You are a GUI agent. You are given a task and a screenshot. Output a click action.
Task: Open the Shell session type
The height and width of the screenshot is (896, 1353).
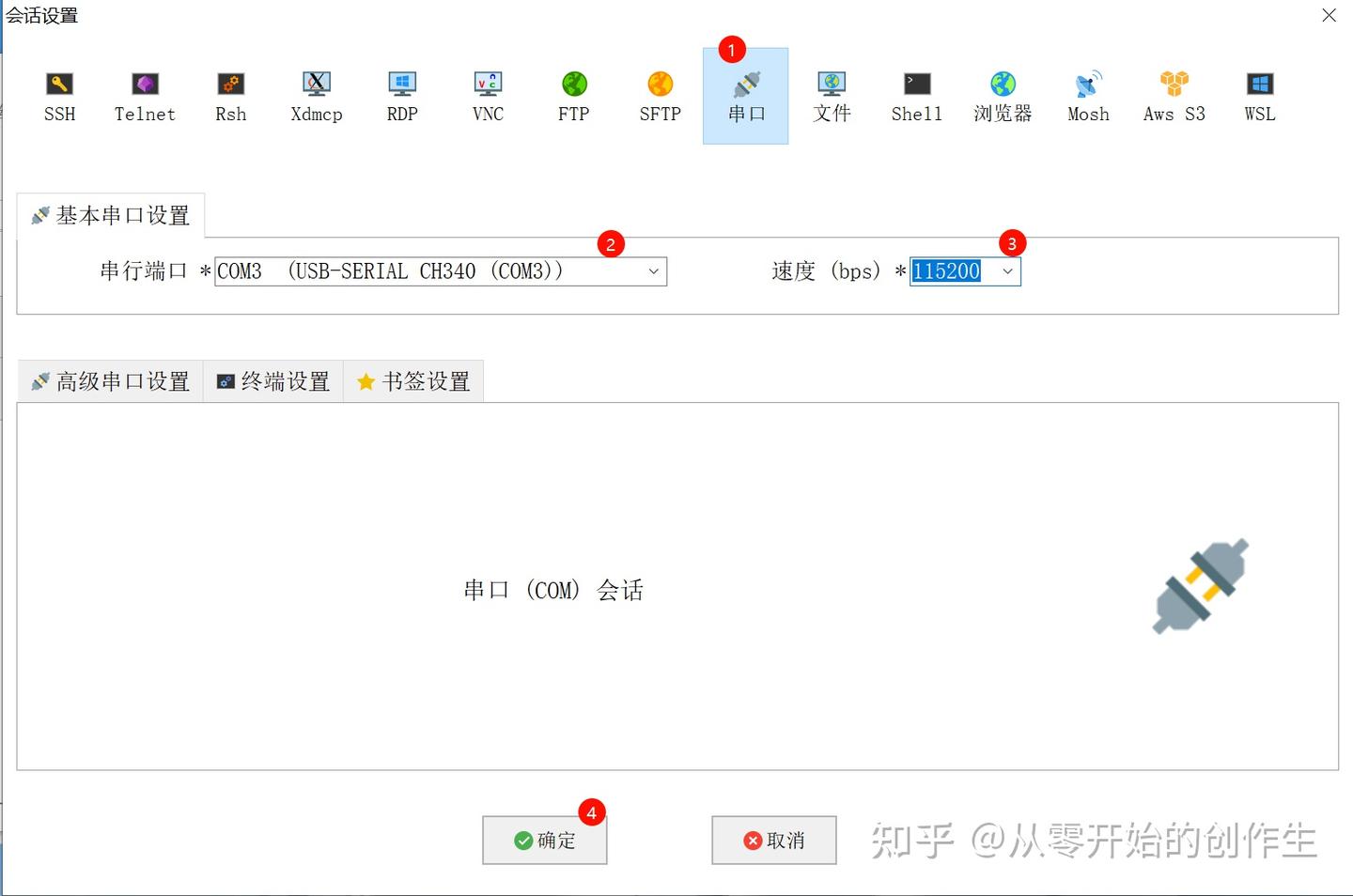pos(915,94)
